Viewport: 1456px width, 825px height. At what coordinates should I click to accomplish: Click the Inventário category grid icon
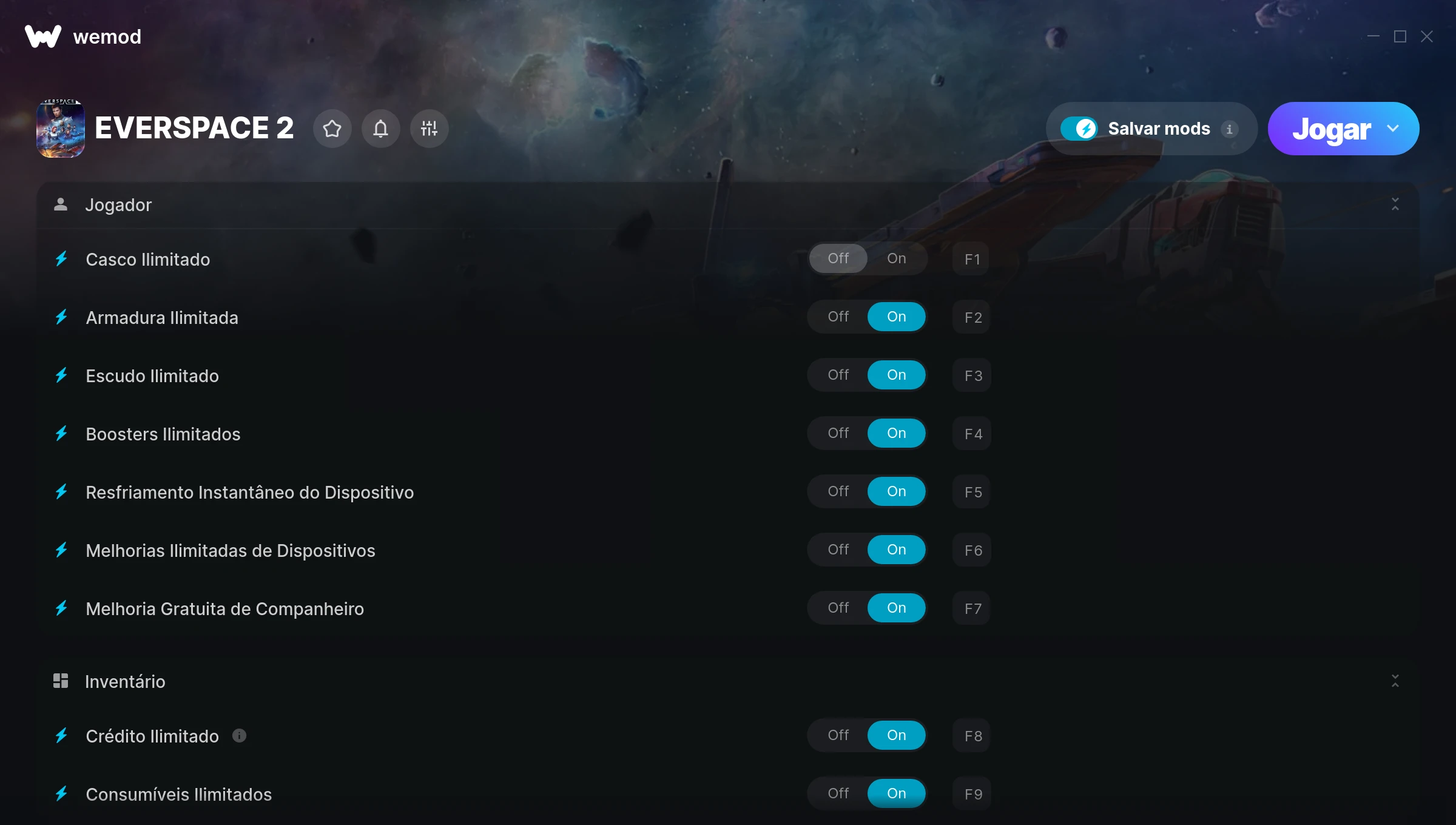click(x=61, y=681)
